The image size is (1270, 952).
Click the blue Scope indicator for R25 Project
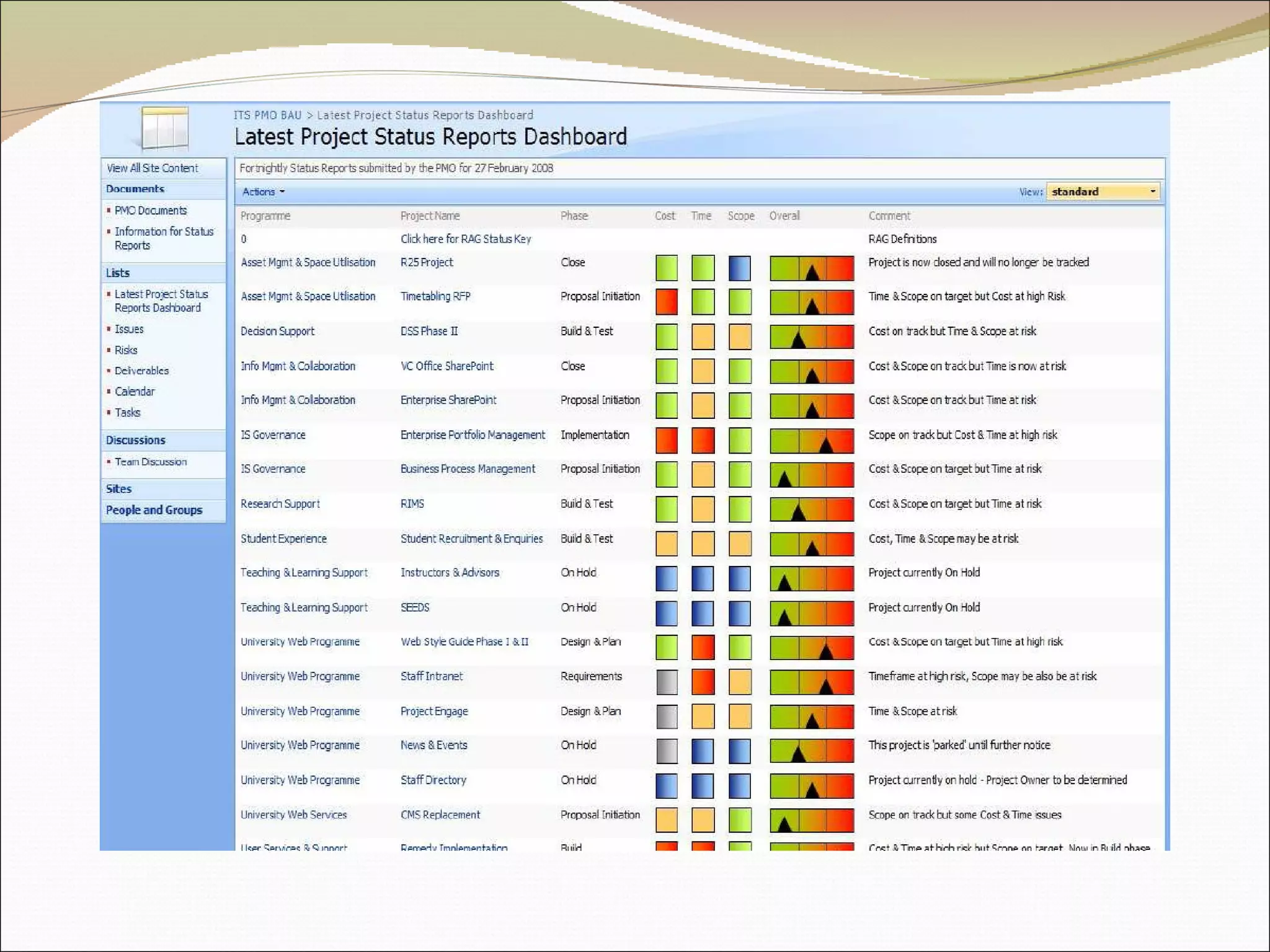(x=739, y=268)
